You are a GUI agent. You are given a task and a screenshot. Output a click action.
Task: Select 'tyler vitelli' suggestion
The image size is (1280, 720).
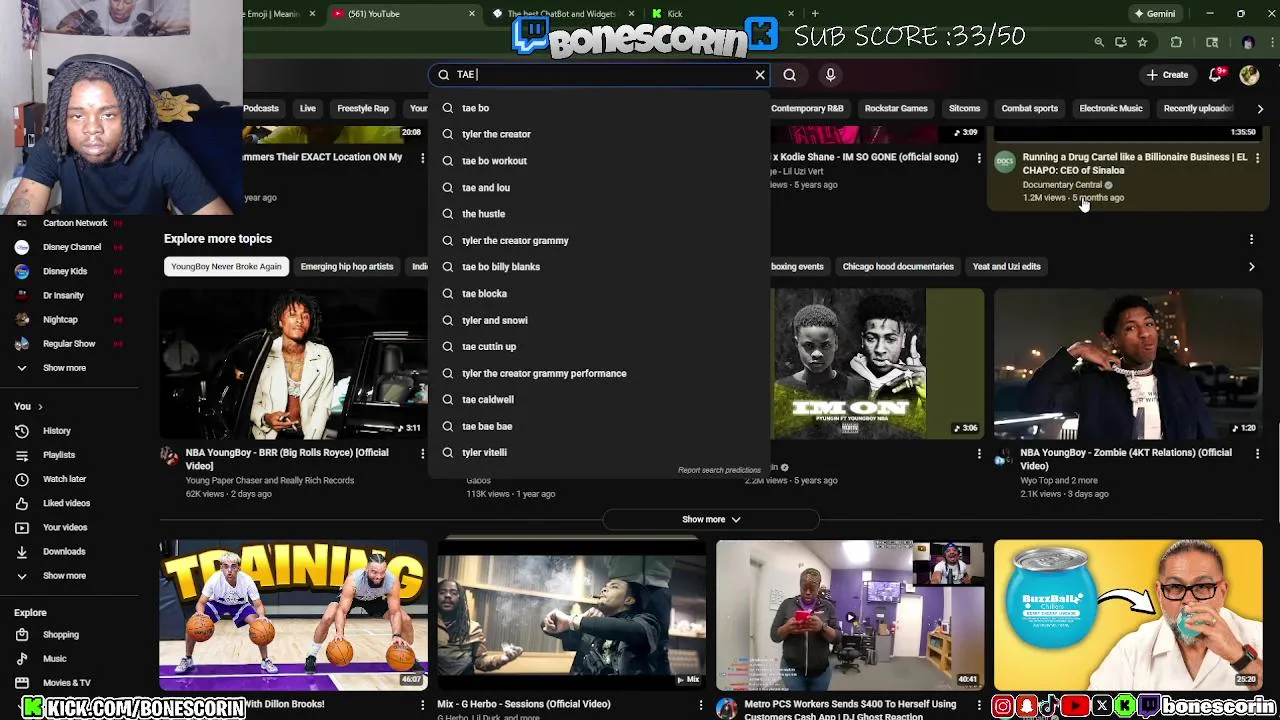click(x=599, y=453)
